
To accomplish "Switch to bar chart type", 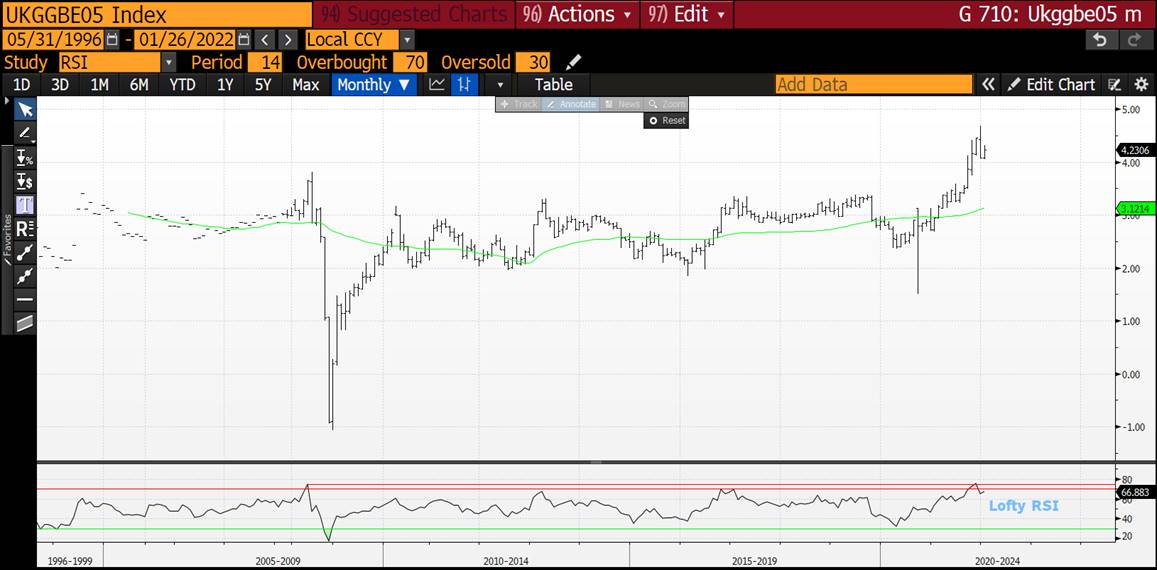I will pos(464,84).
